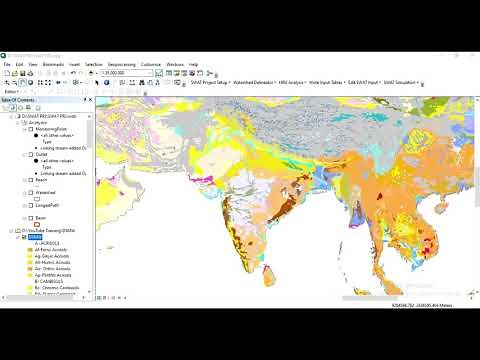Select the Identify tool
The image size is (480, 360).
click(x=107, y=82)
